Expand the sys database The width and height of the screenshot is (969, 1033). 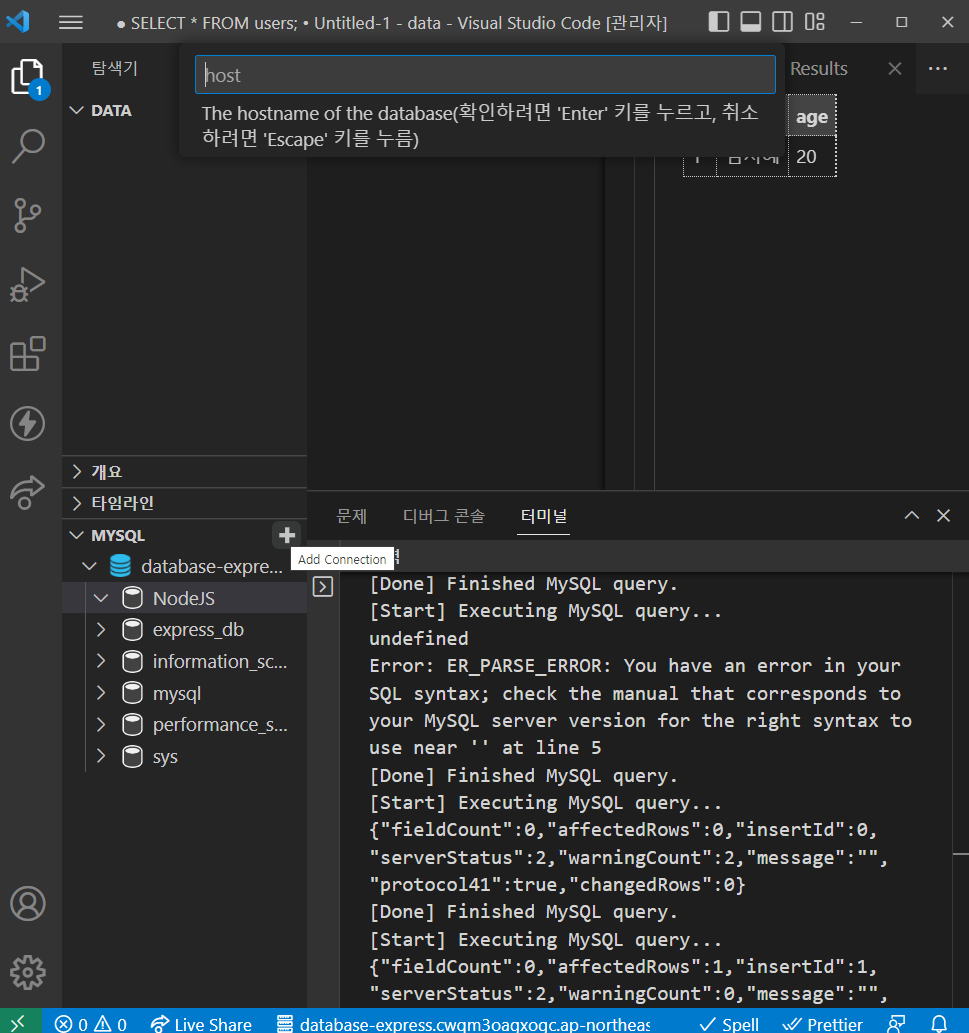pos(101,756)
